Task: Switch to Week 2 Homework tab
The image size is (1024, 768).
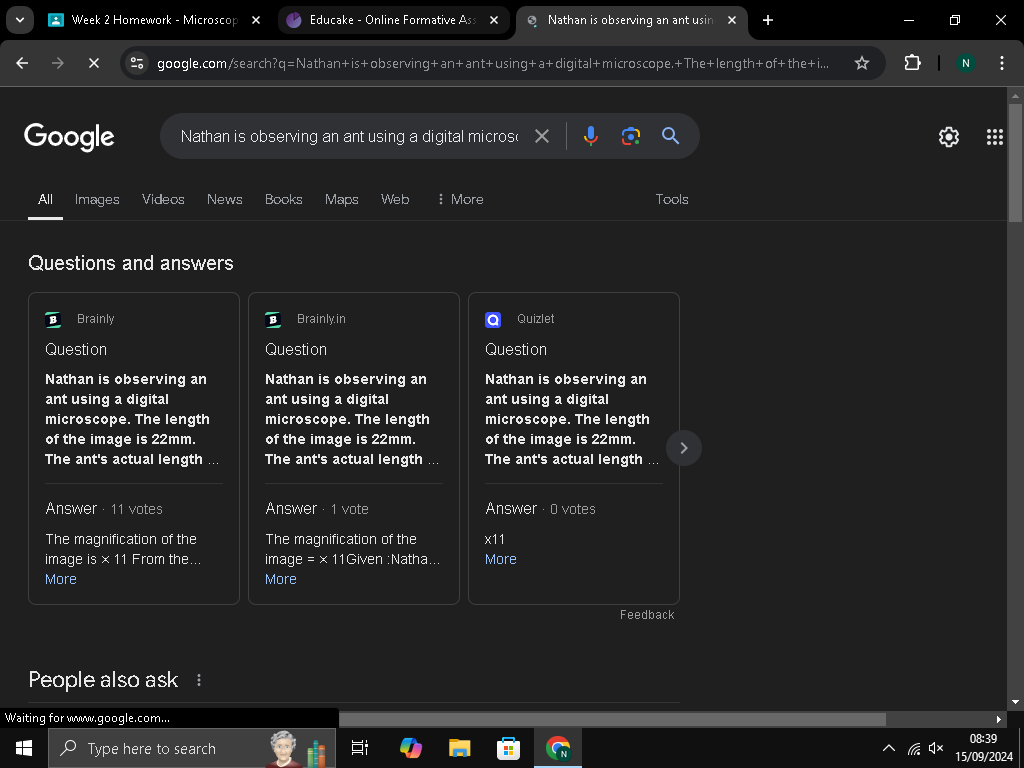Action: [154, 20]
